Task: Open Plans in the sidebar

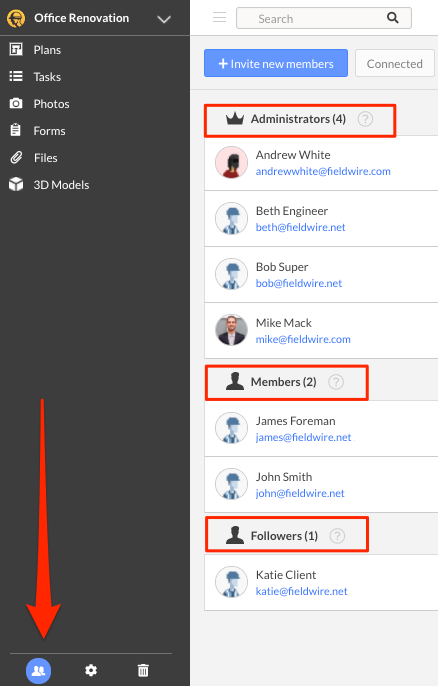Action: tap(47, 50)
